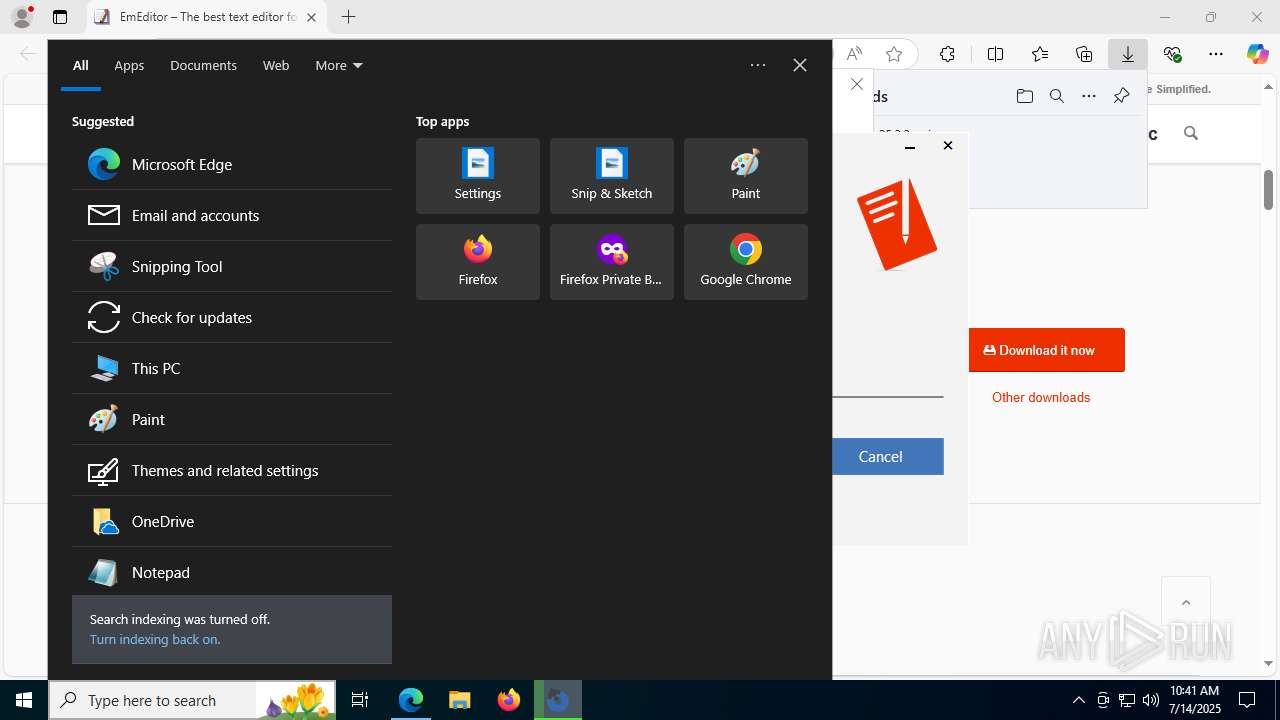
Task: Launch Firefox tile in Top apps
Action: pyautogui.click(x=478, y=262)
